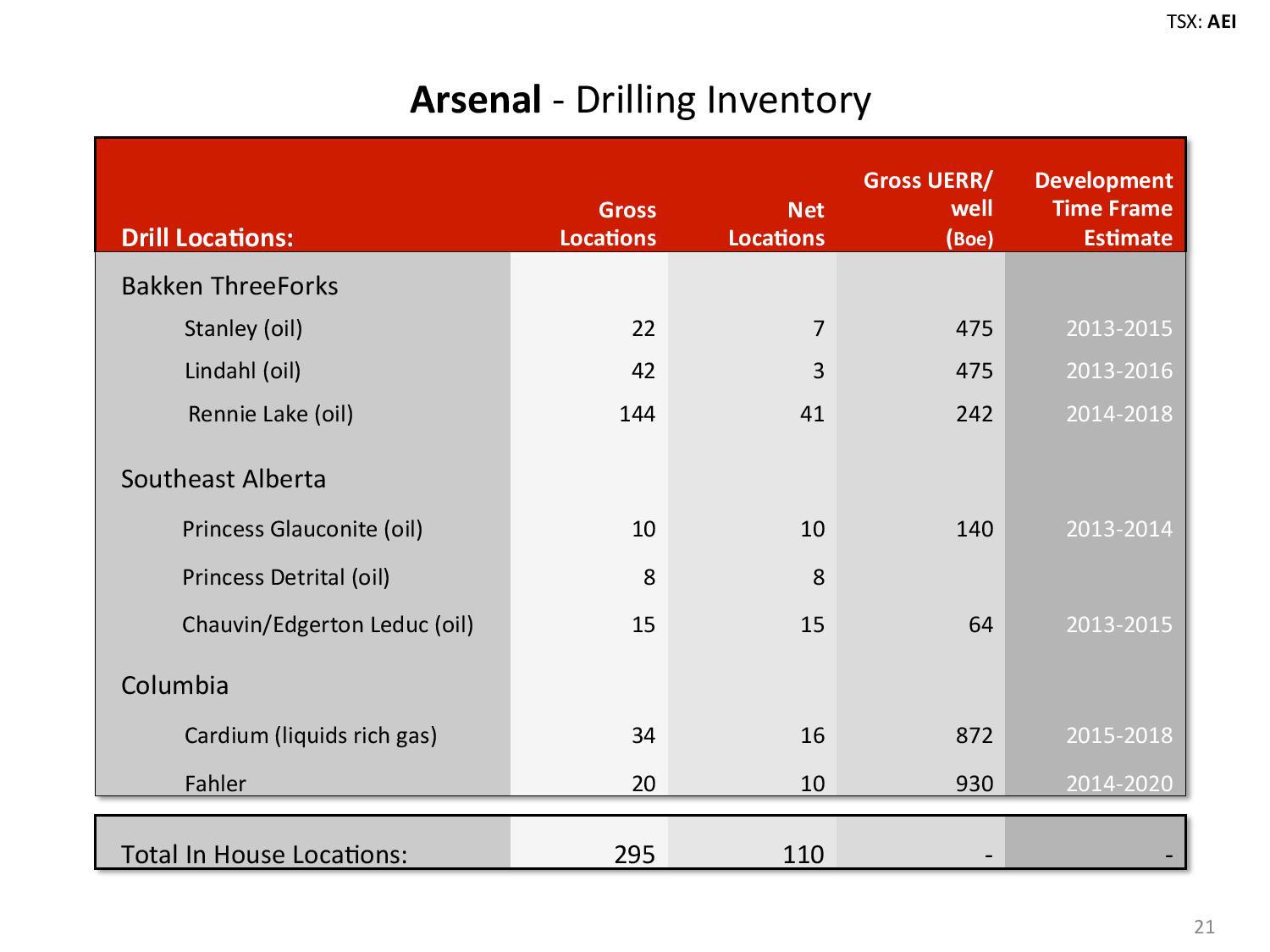Click the "TSX: AEI" ticker label

(x=1201, y=22)
